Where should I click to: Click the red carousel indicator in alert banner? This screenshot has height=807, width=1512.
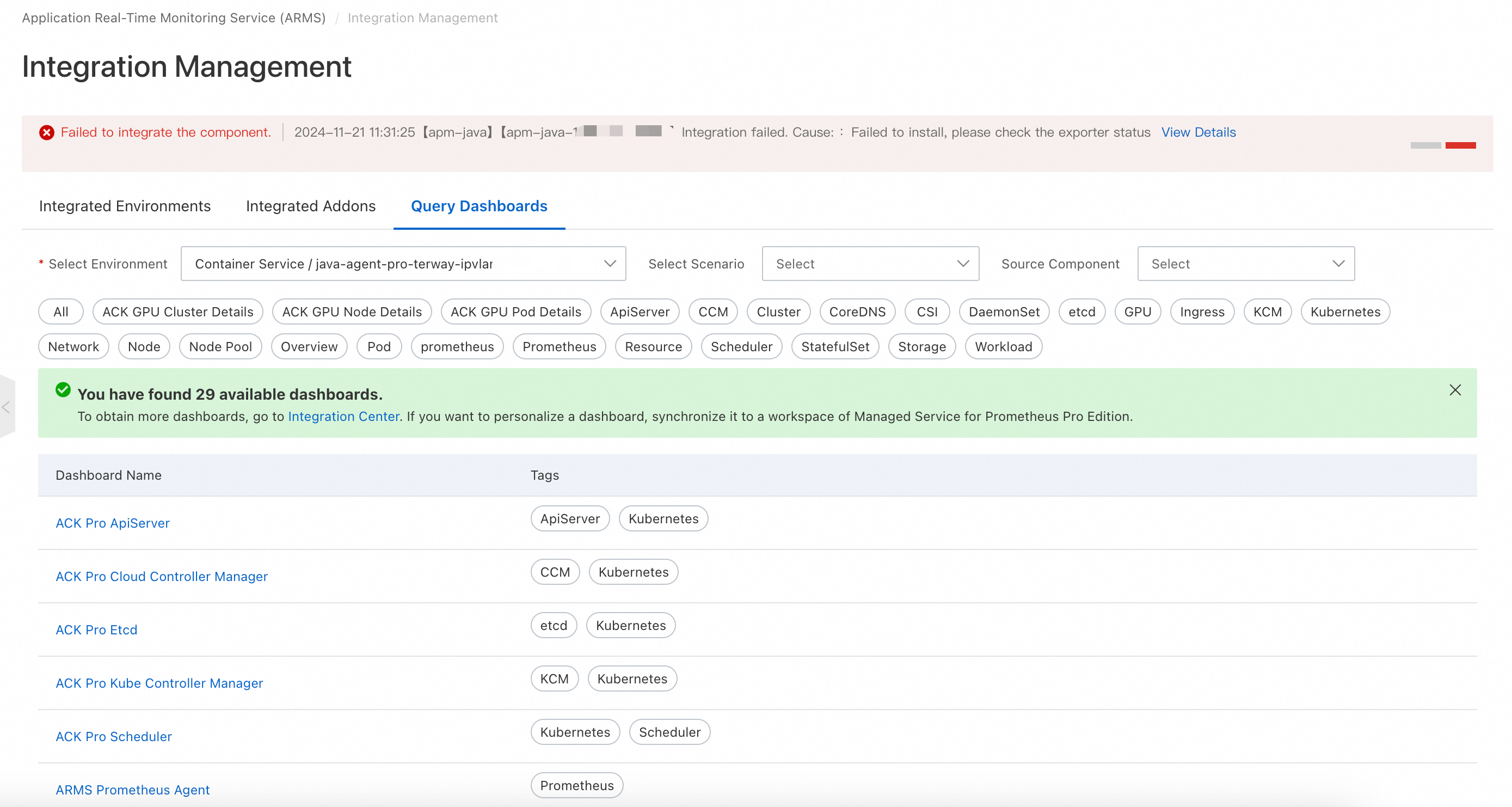(x=1460, y=145)
